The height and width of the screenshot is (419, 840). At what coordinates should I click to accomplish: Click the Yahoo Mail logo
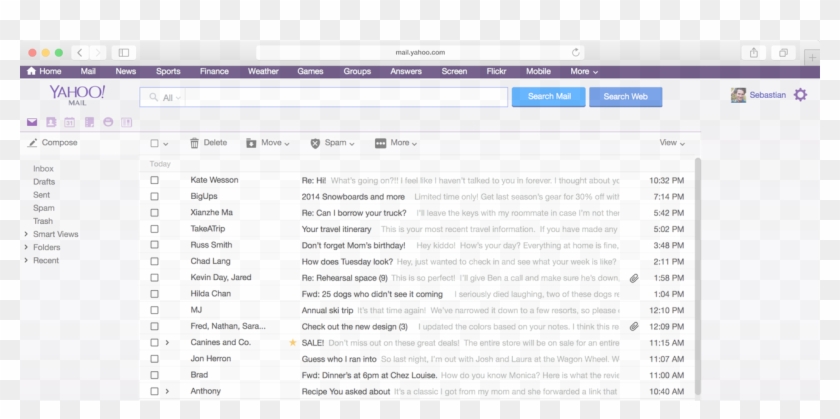click(77, 95)
